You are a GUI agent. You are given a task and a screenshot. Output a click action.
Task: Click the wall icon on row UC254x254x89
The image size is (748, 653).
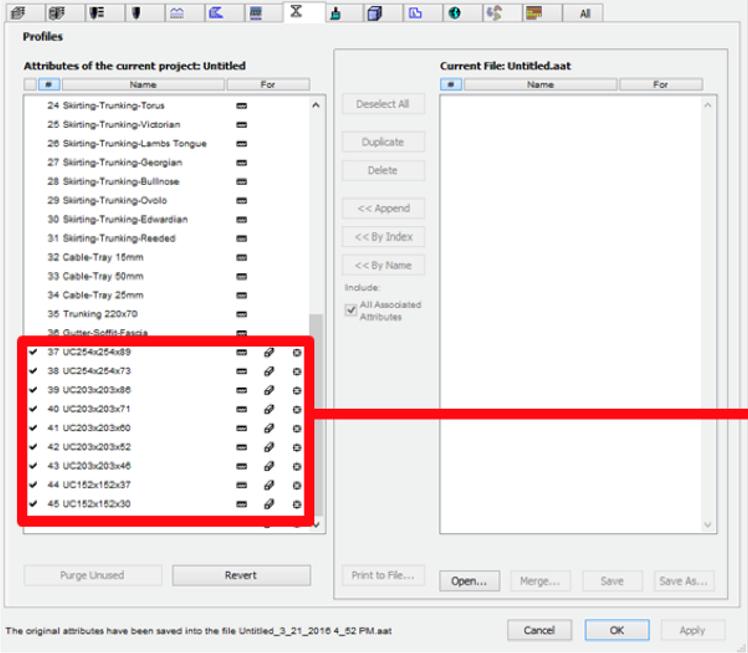(x=242, y=352)
